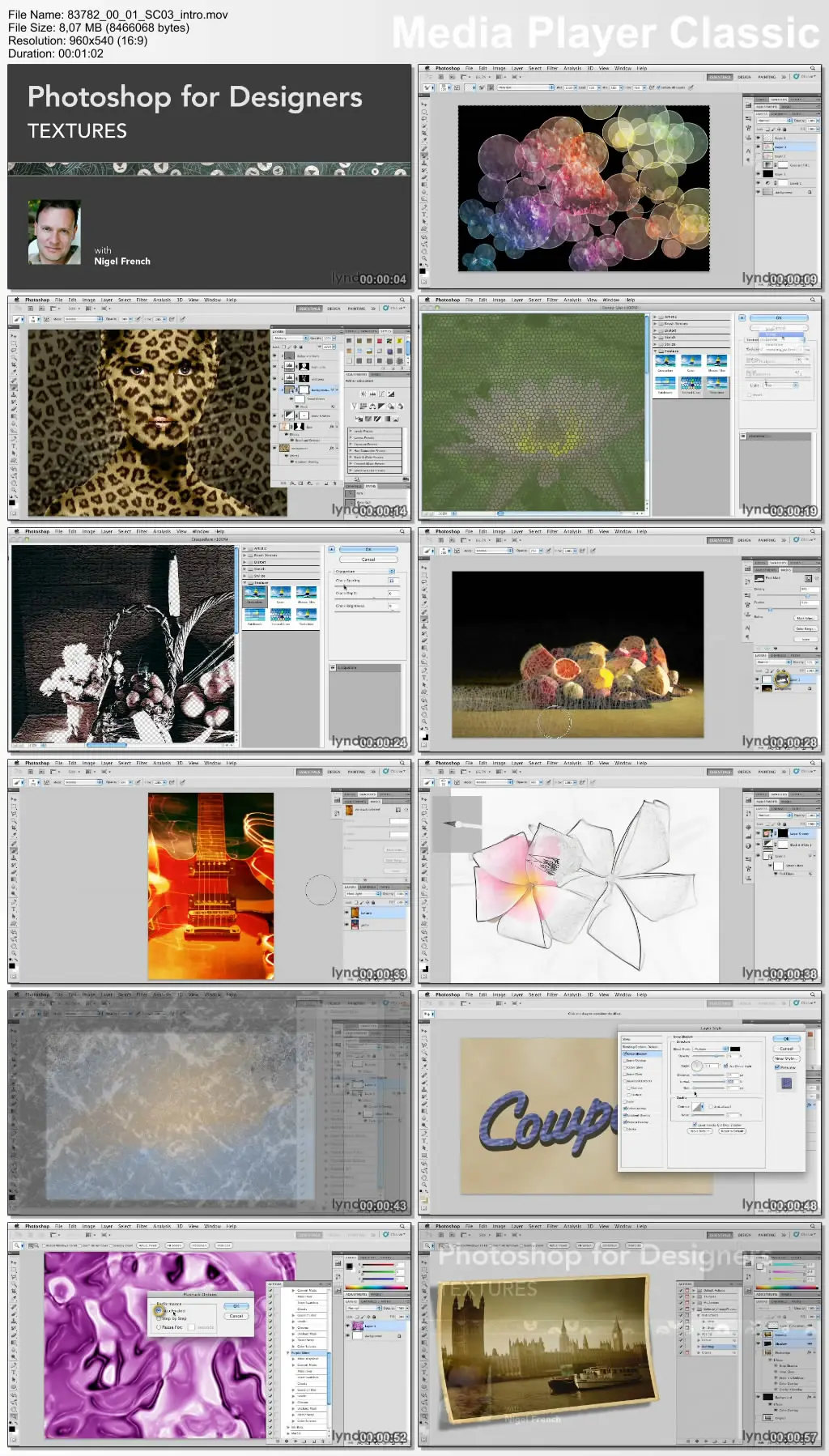Click the preview zoom-out button in the 00:00:19 frame

coord(424,513)
